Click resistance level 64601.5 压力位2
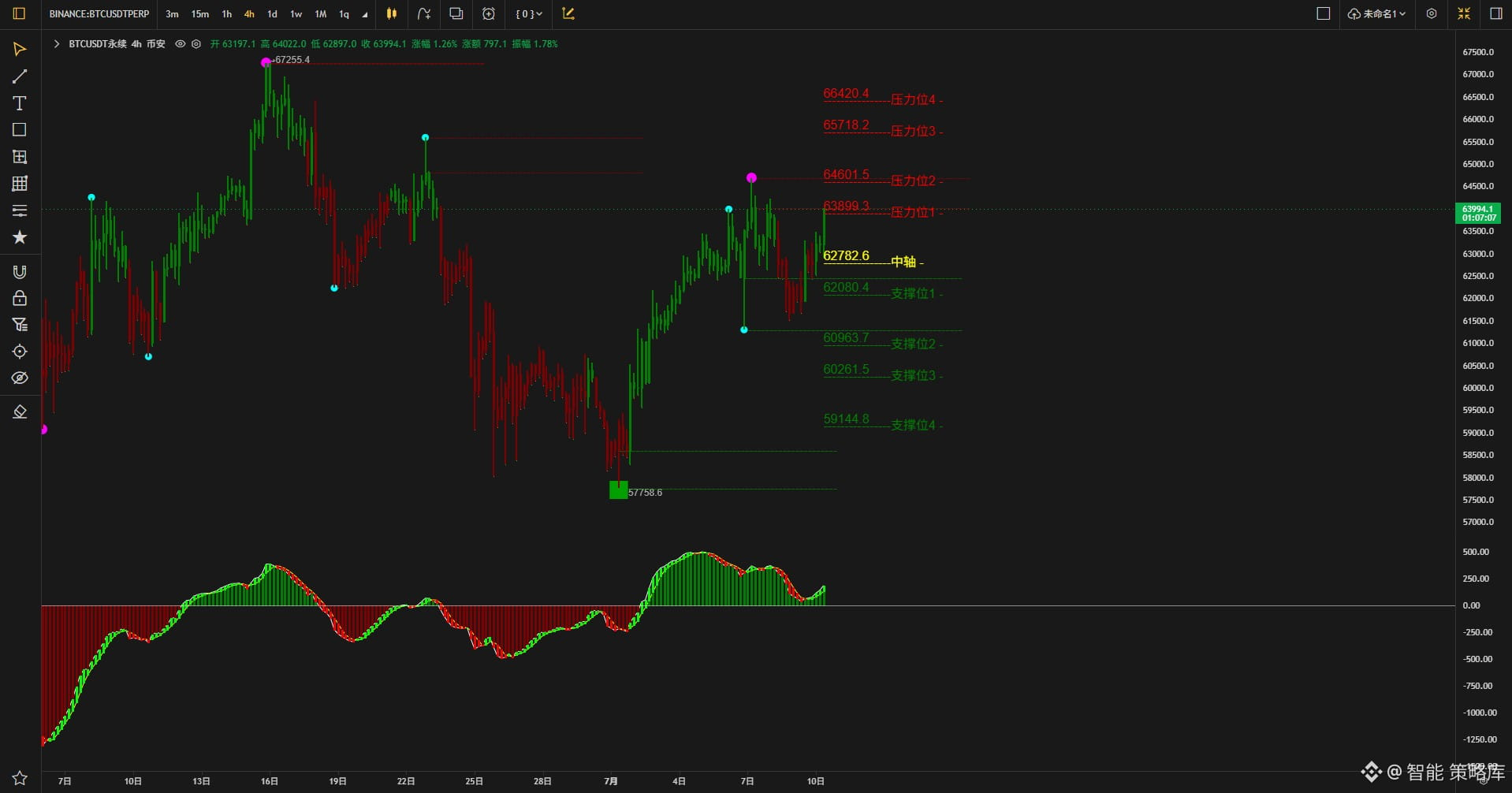This screenshot has width=1512, height=793. tap(883, 177)
